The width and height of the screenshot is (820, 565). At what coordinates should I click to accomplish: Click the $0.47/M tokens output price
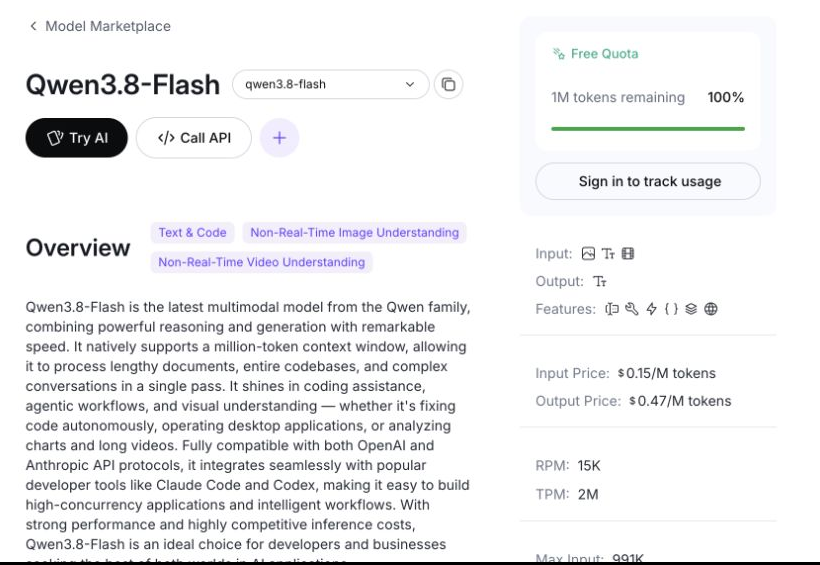(x=680, y=401)
